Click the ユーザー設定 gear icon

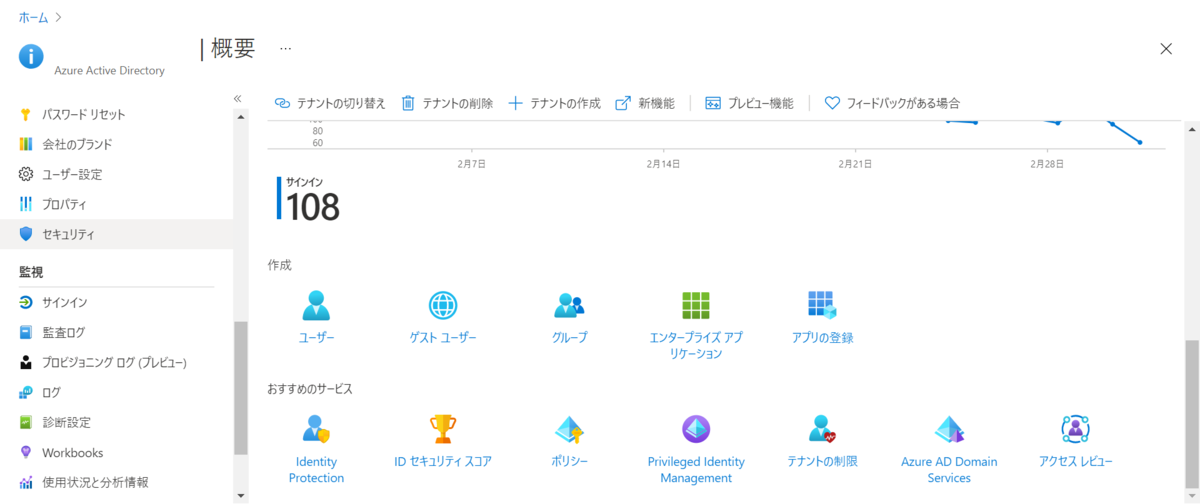click(26, 174)
